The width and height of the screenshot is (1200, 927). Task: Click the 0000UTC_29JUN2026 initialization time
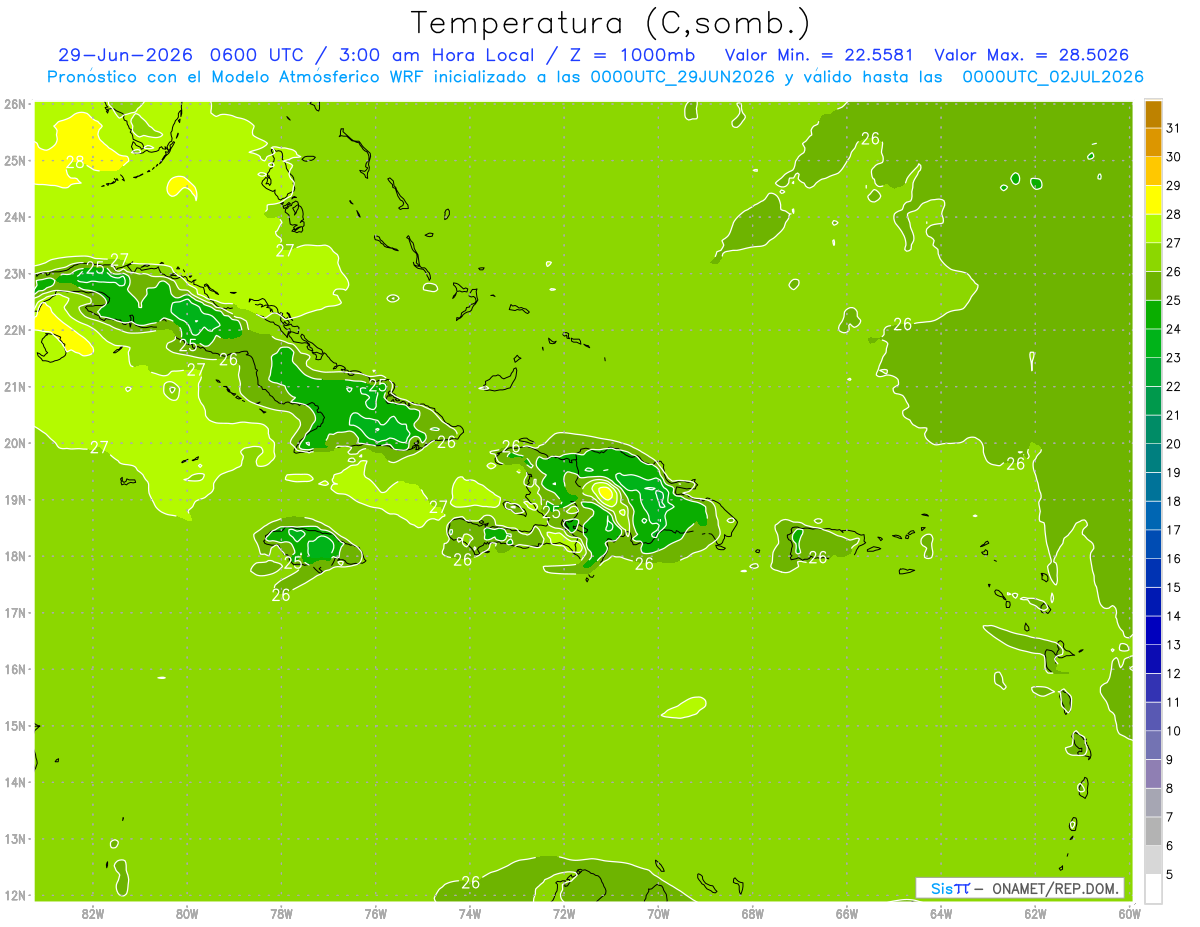point(683,77)
